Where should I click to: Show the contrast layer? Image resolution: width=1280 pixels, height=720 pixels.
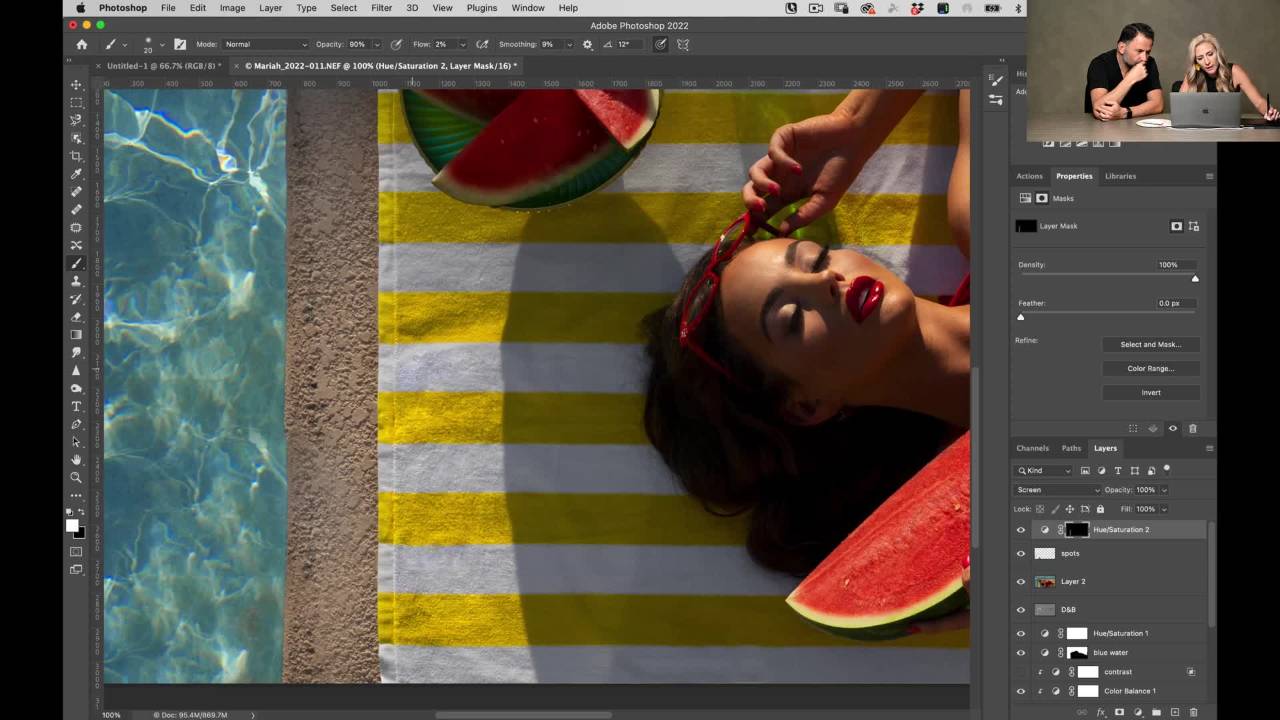1021,672
